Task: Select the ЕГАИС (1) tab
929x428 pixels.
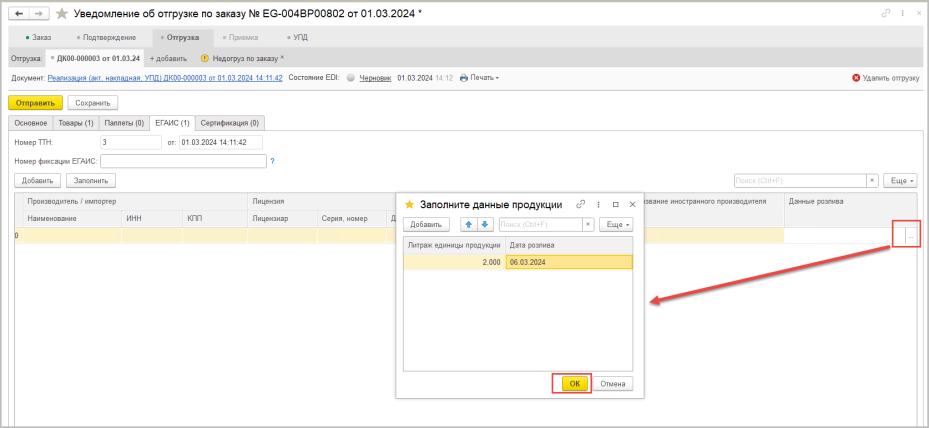Action: (172, 123)
